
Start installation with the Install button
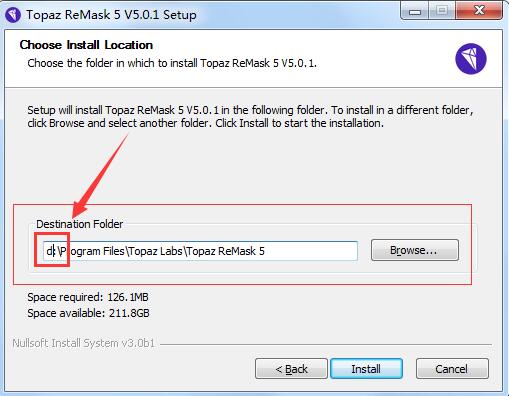(x=366, y=369)
